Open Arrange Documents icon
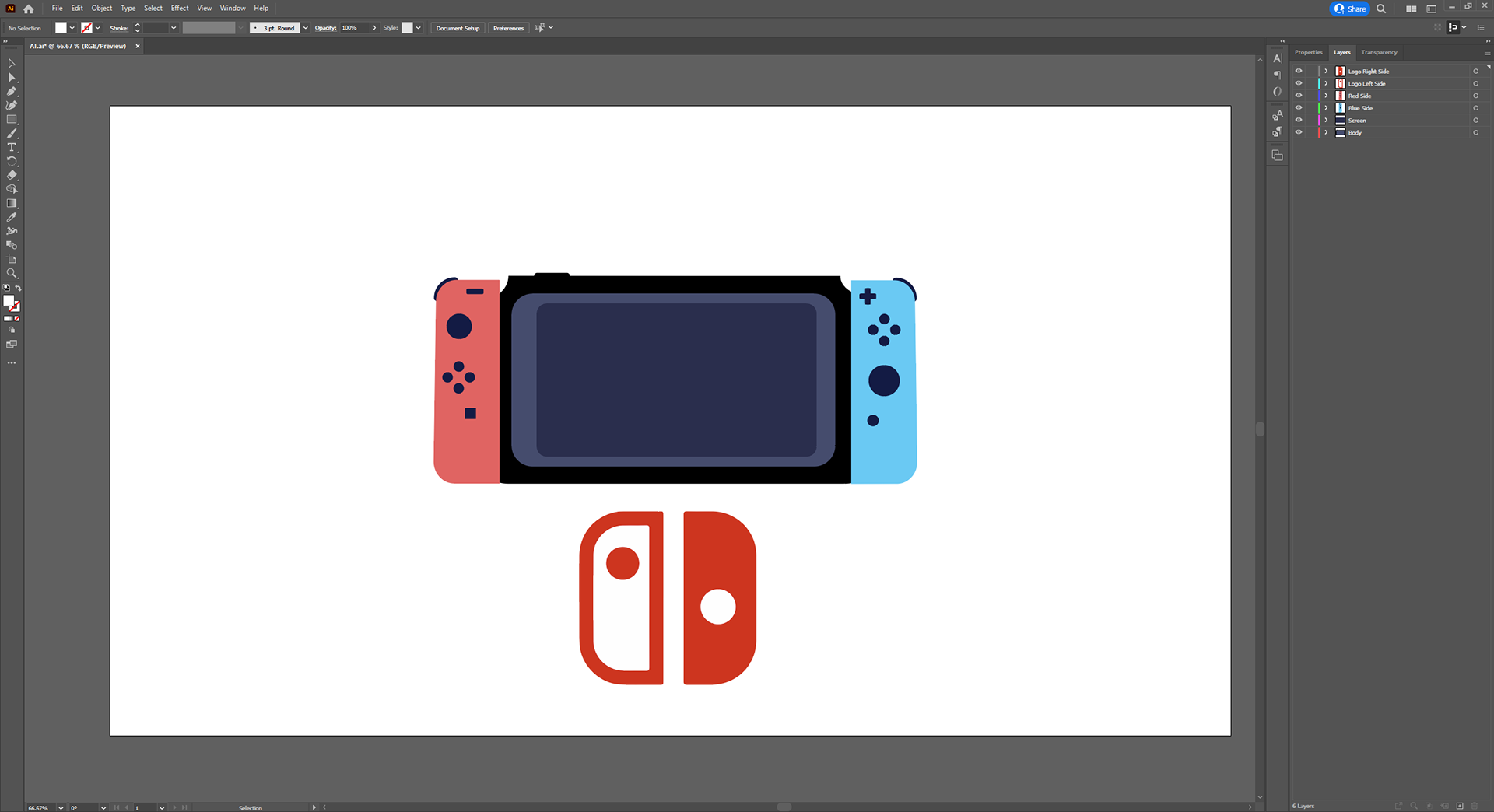 tap(1411, 9)
